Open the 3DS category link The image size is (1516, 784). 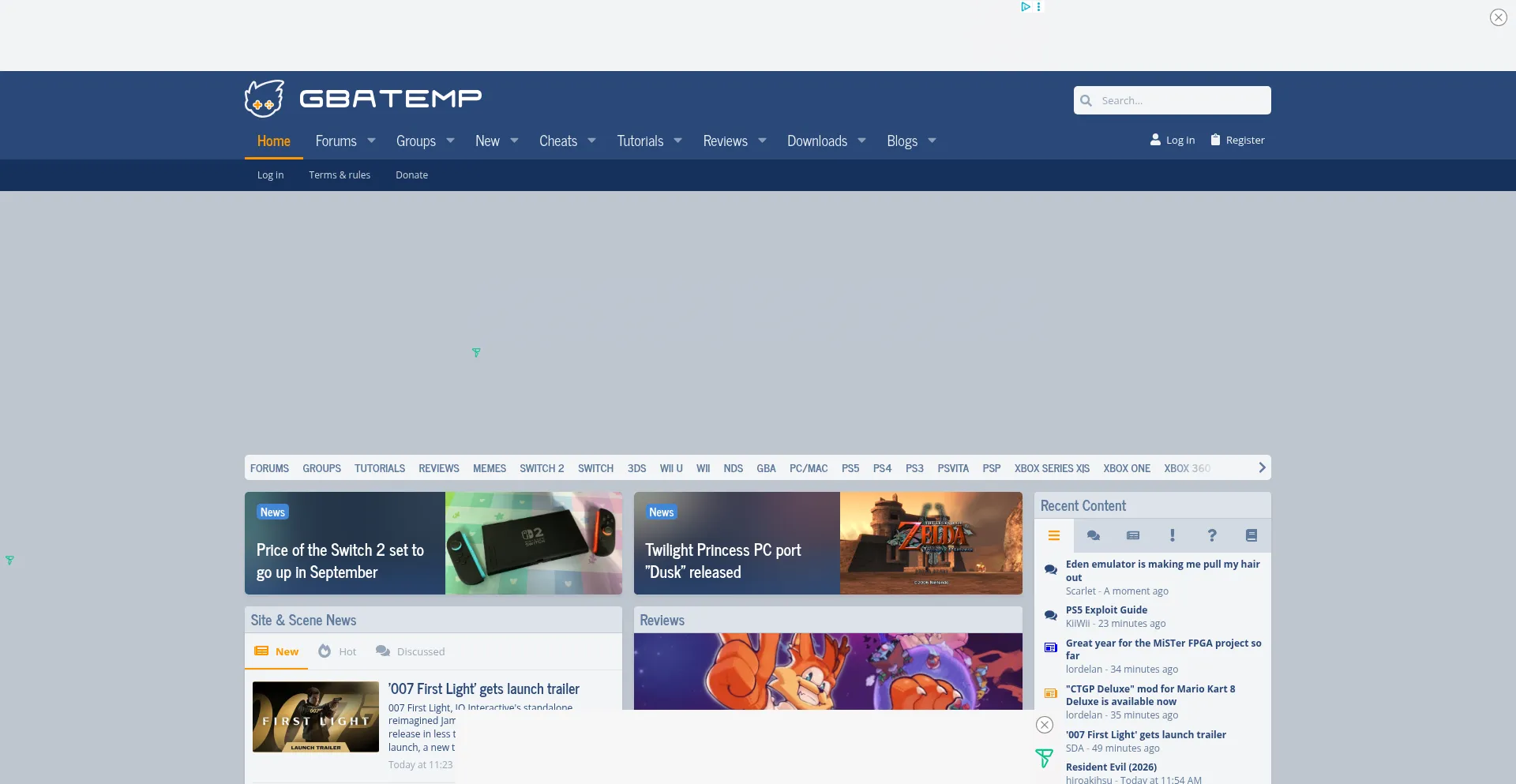636,468
